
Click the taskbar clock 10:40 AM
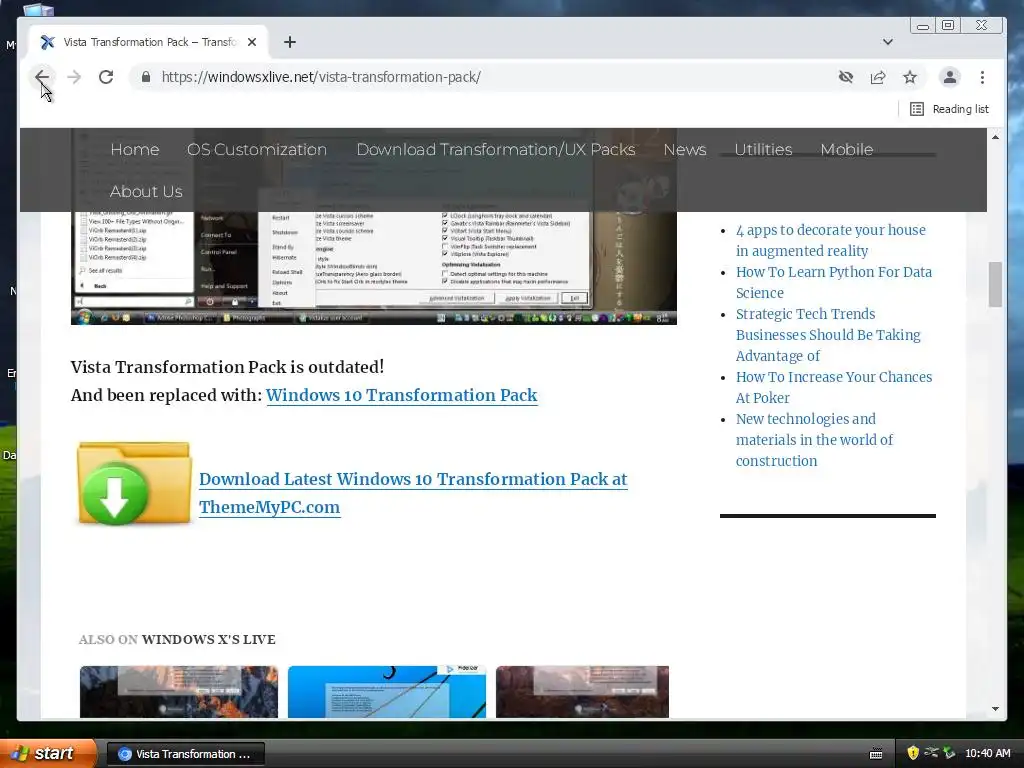point(987,753)
